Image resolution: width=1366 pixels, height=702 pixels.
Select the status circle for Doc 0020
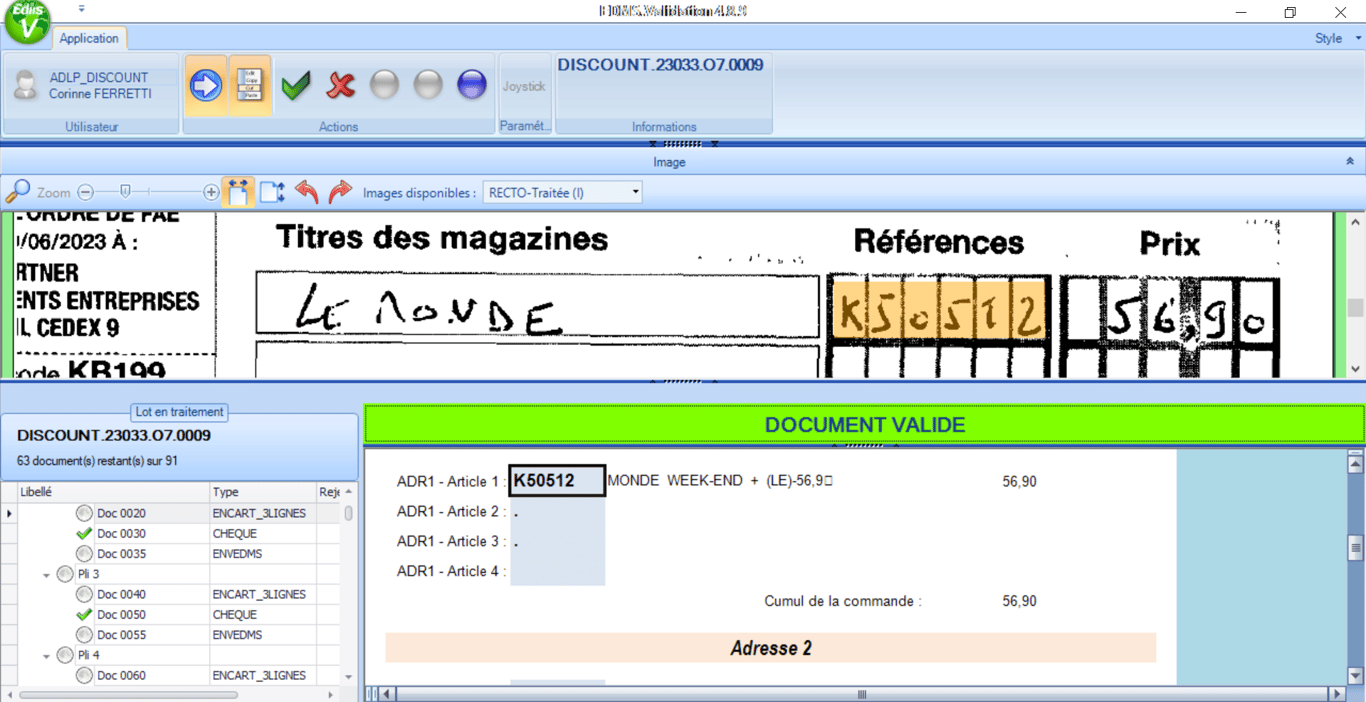point(85,512)
